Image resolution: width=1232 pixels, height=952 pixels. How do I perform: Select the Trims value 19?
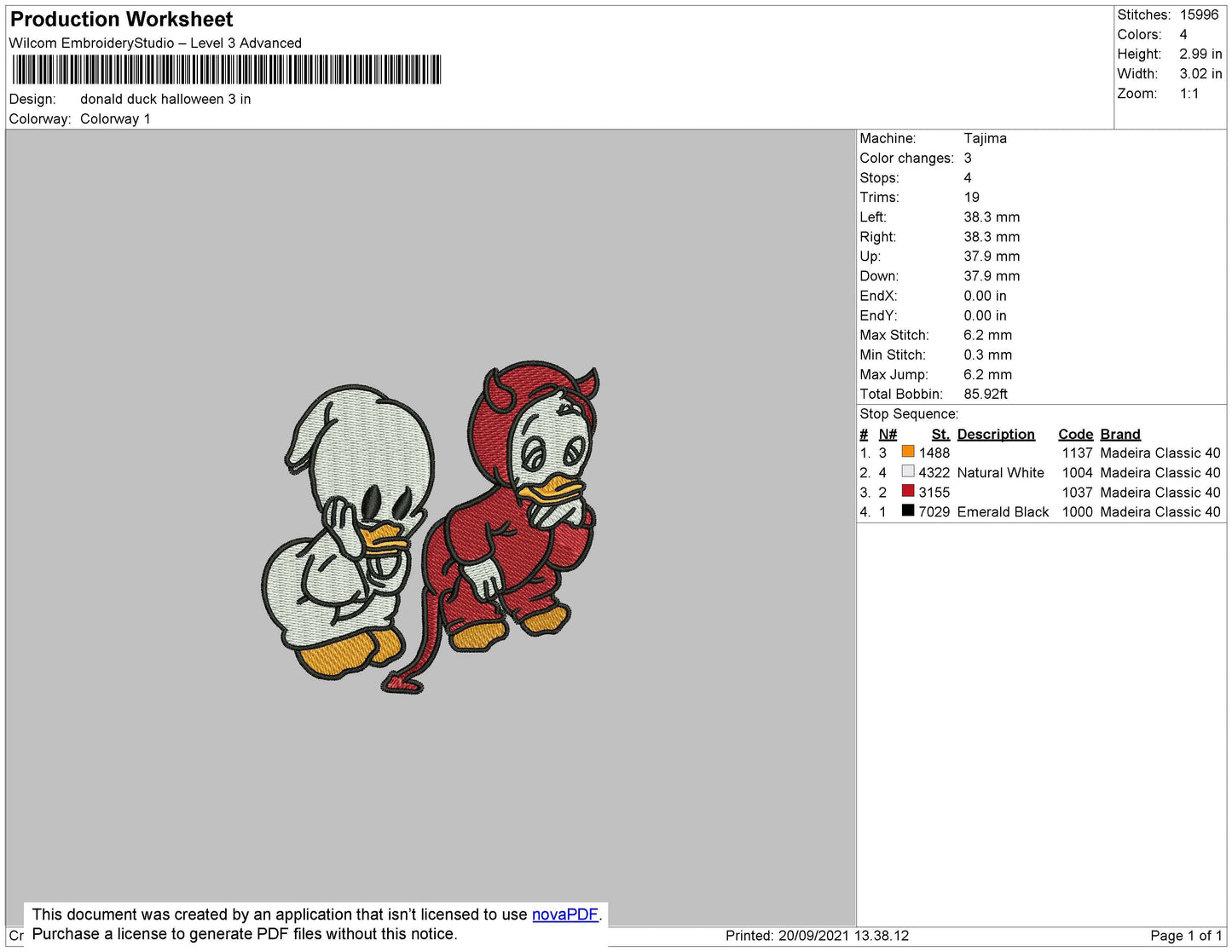point(972,197)
